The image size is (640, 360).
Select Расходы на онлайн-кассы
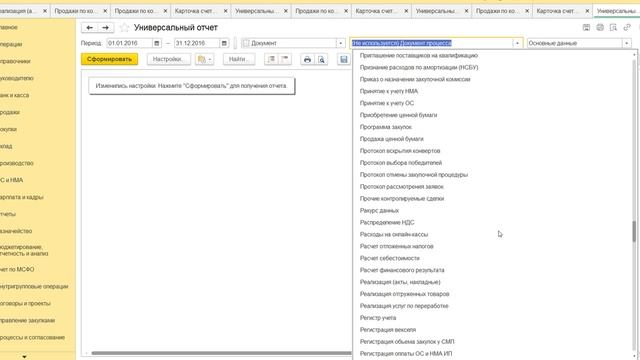click(394, 234)
